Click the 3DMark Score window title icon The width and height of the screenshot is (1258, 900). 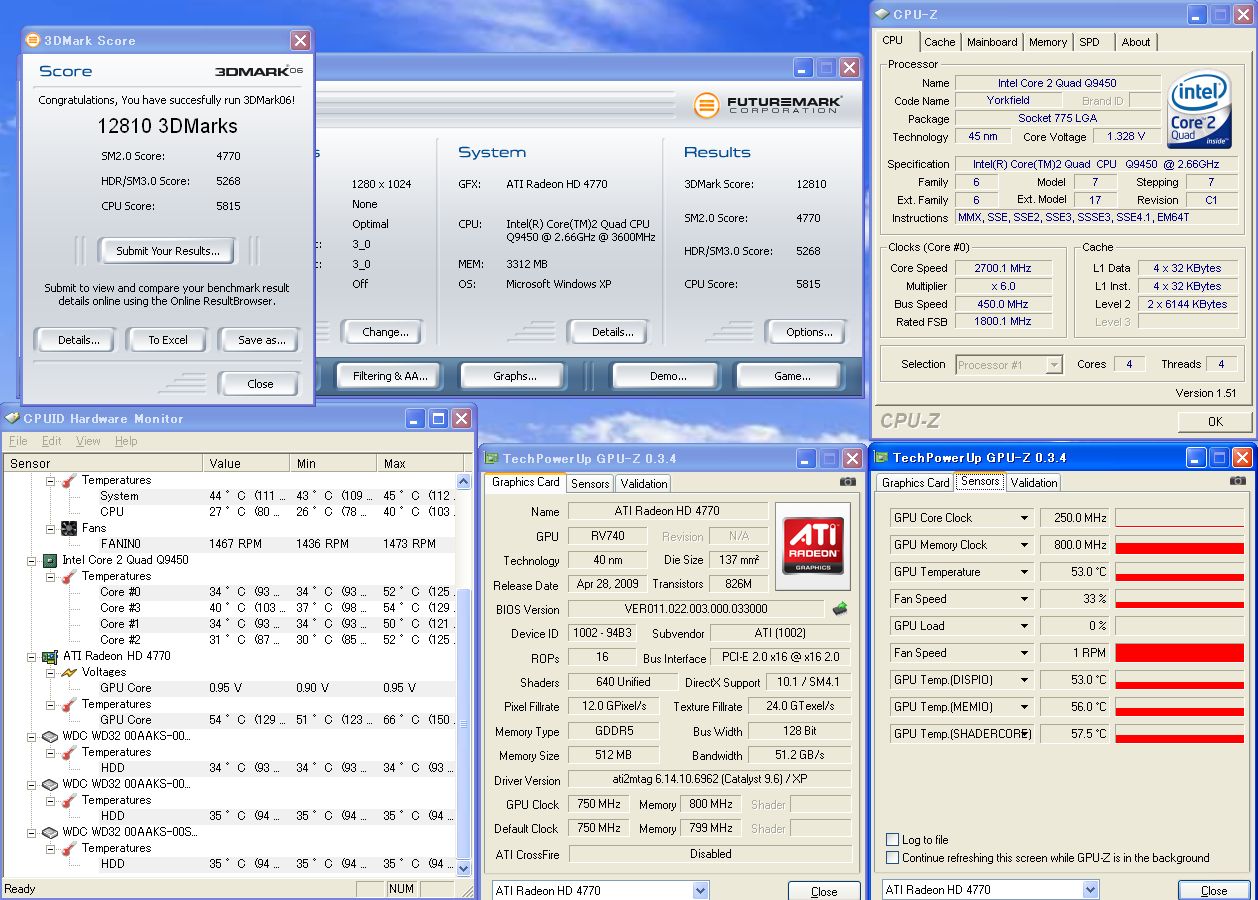coord(32,40)
